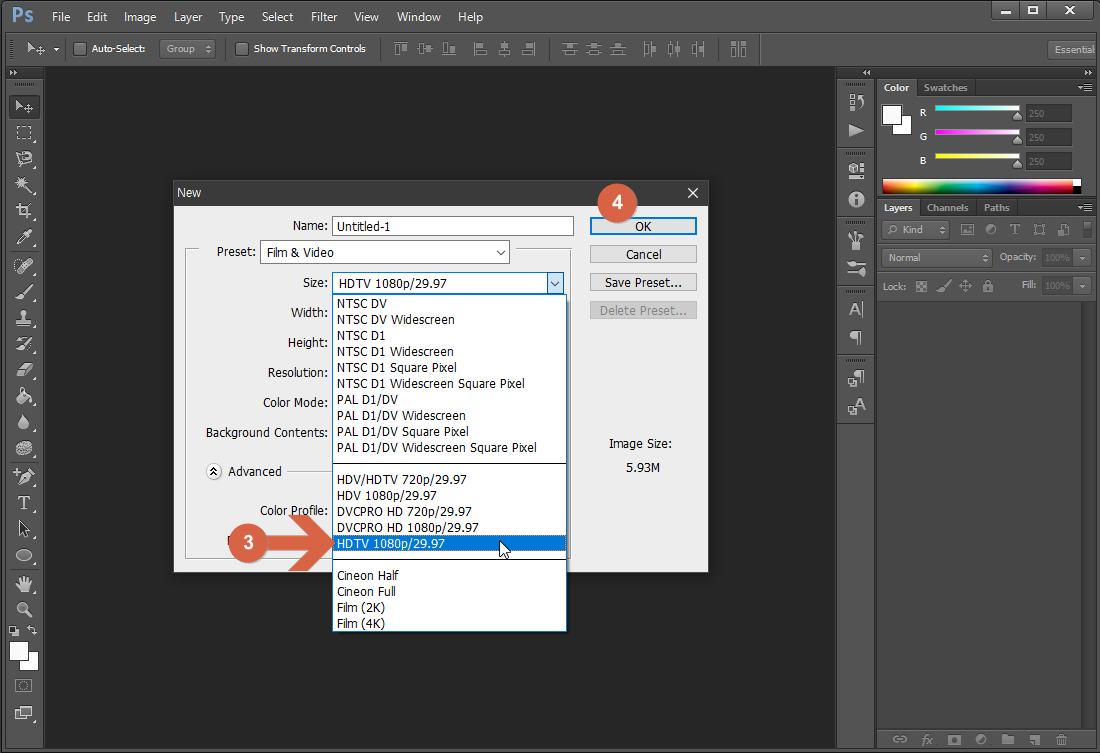Open the Paragraph panel icon
Viewport: 1100px width, 753px height.
pyautogui.click(x=856, y=338)
